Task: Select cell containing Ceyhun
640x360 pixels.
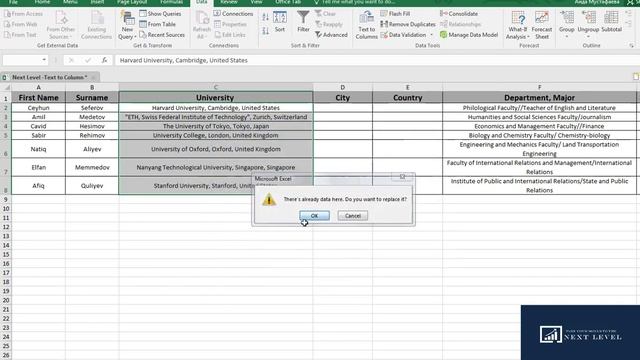Action: [38, 108]
